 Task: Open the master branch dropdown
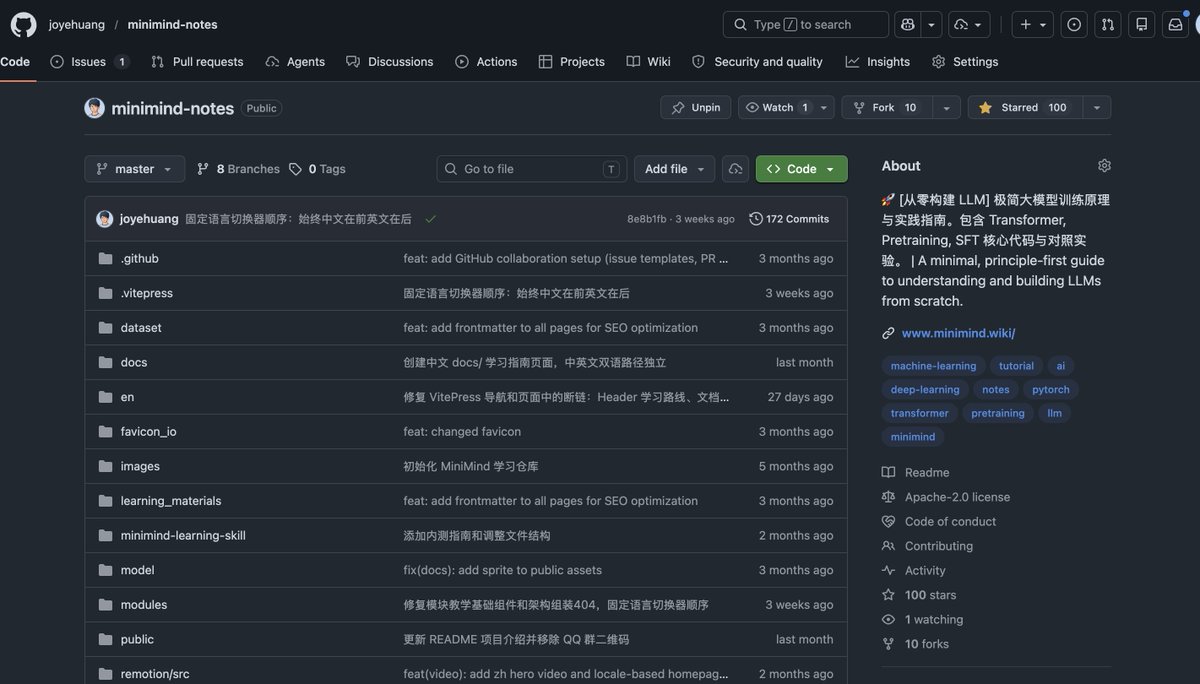tap(135, 169)
